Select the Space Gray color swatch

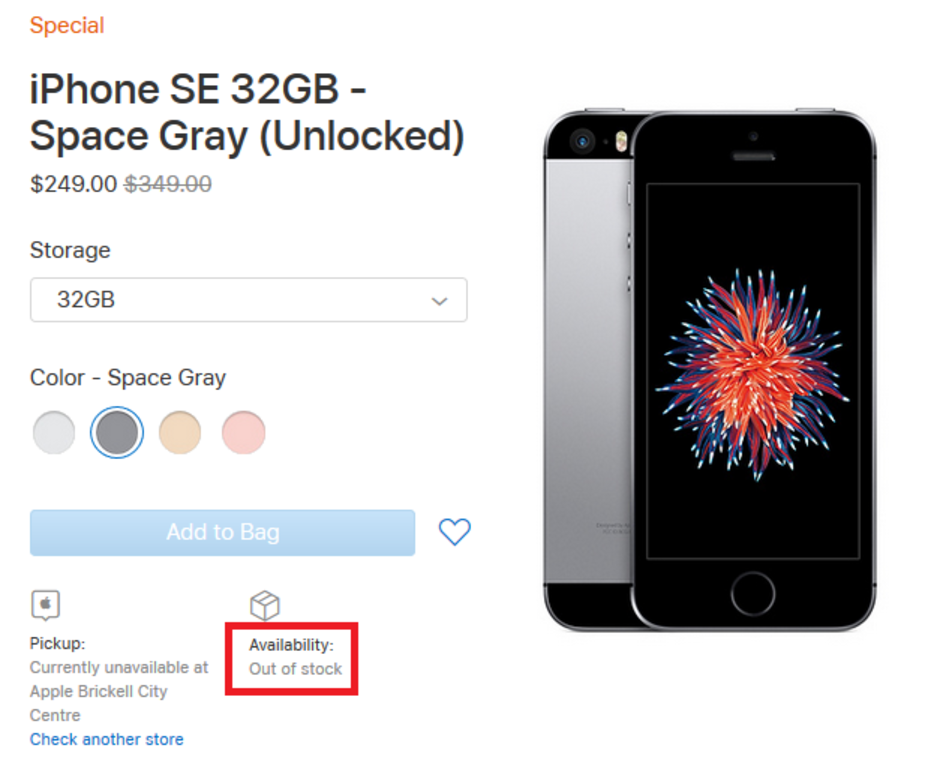[x=117, y=433]
